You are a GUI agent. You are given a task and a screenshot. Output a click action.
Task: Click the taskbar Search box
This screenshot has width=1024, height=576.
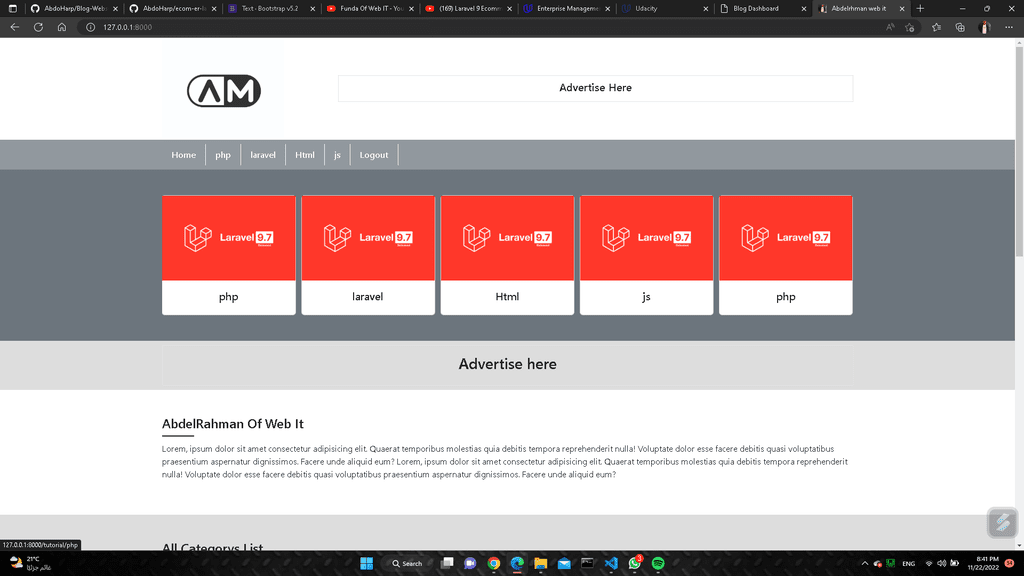(x=408, y=563)
